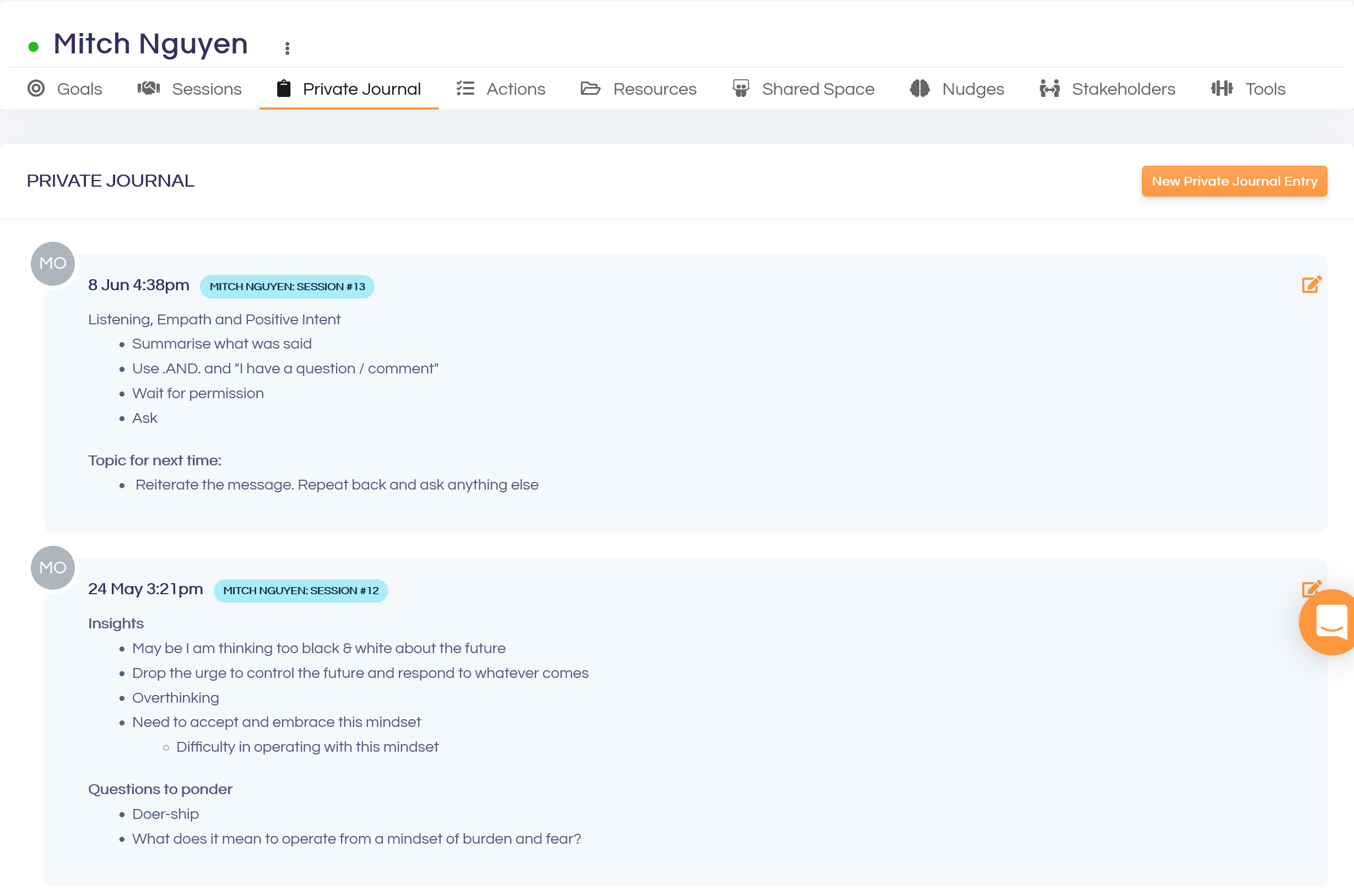This screenshot has height=896, width=1354.
Task: Click New Private Journal Entry button
Action: (x=1234, y=181)
